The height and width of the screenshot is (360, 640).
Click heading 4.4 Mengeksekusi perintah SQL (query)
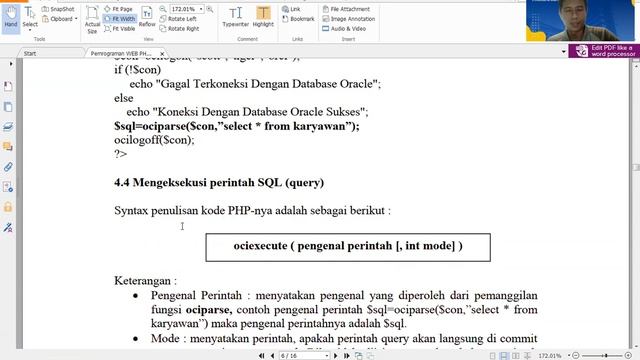point(219,182)
